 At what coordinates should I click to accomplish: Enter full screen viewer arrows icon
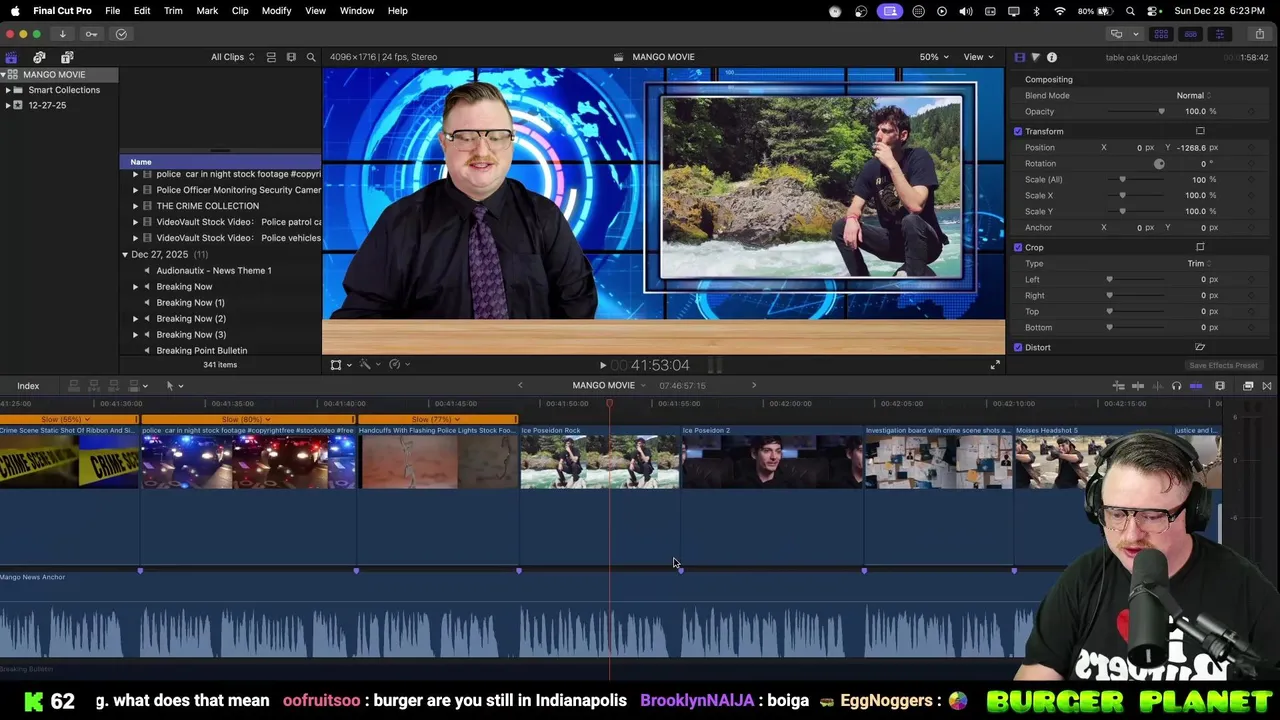click(995, 365)
